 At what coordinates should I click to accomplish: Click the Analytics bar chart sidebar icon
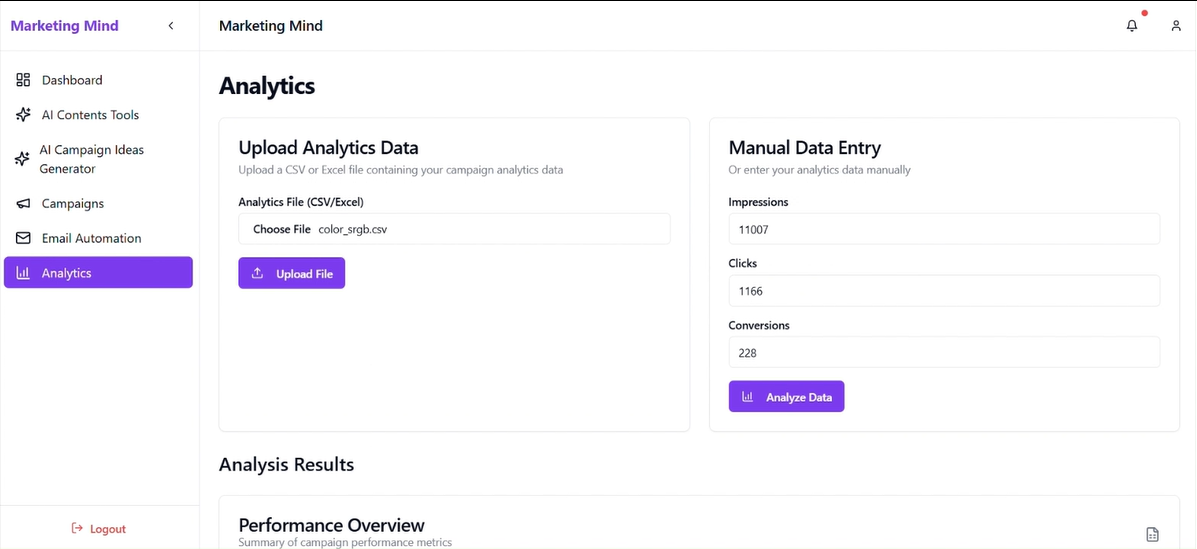[x=23, y=273]
